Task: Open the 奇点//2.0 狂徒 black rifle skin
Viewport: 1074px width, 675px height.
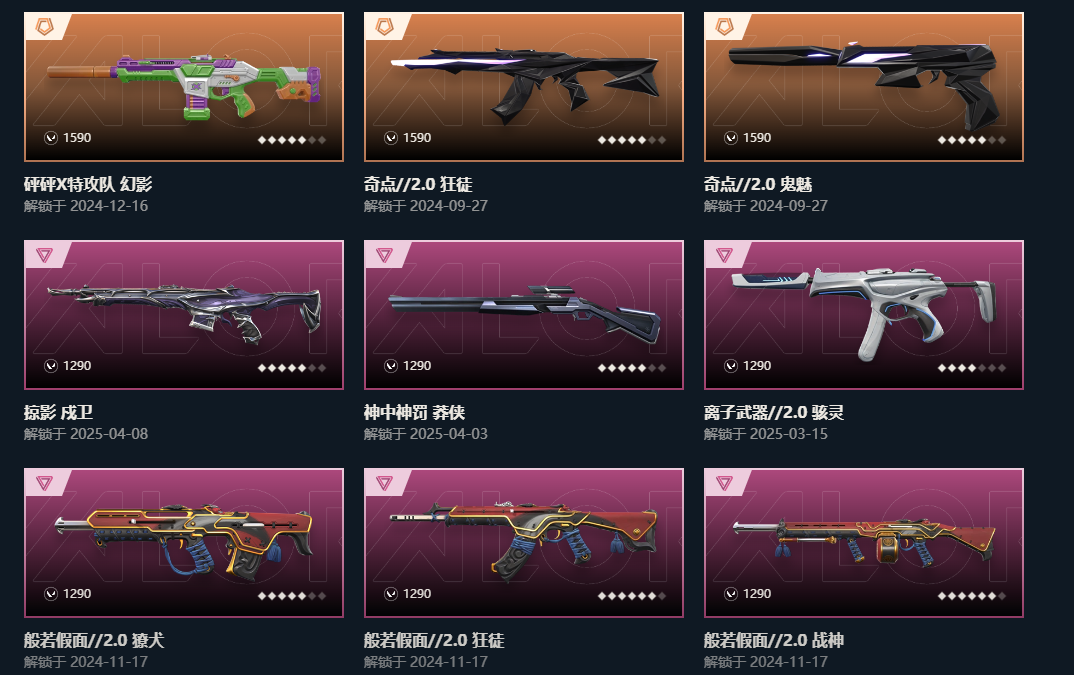Action: coord(524,84)
